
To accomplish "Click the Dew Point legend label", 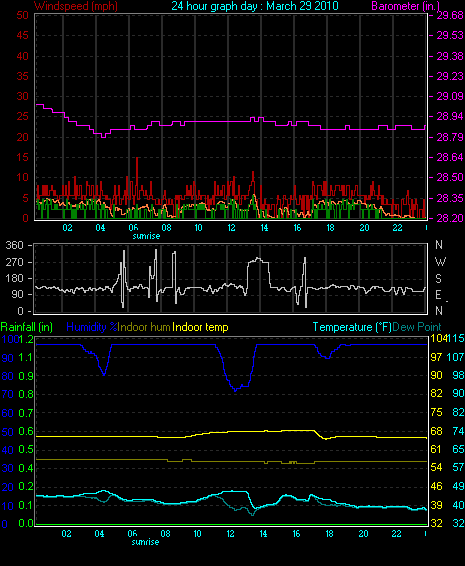I will pos(417,327).
